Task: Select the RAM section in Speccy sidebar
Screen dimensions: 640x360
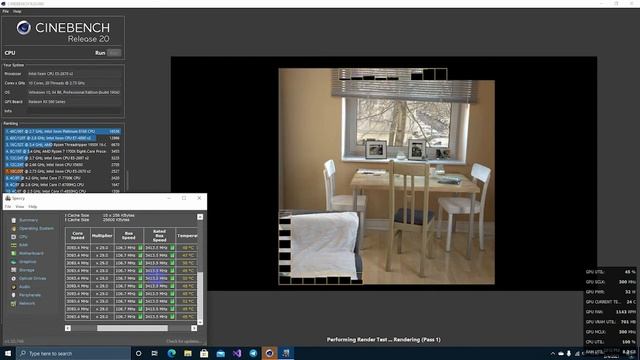Action: (x=23, y=245)
